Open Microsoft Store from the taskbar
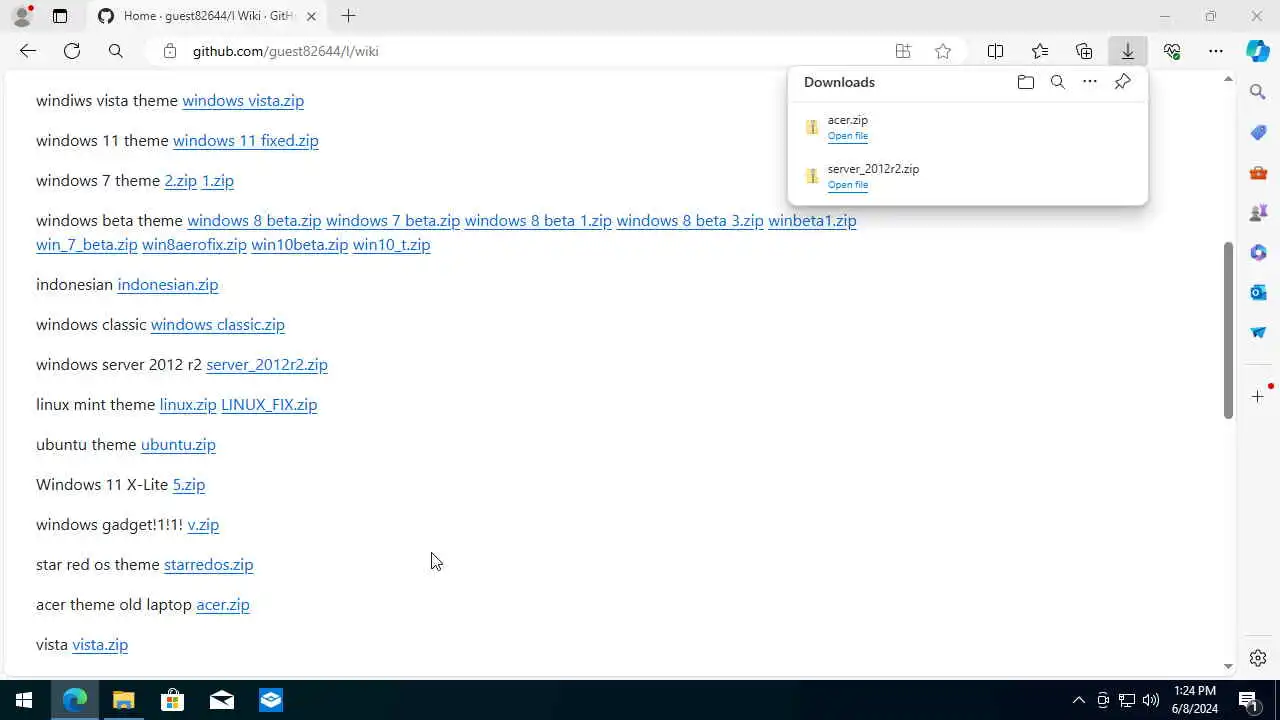1280x720 pixels. 173,700
